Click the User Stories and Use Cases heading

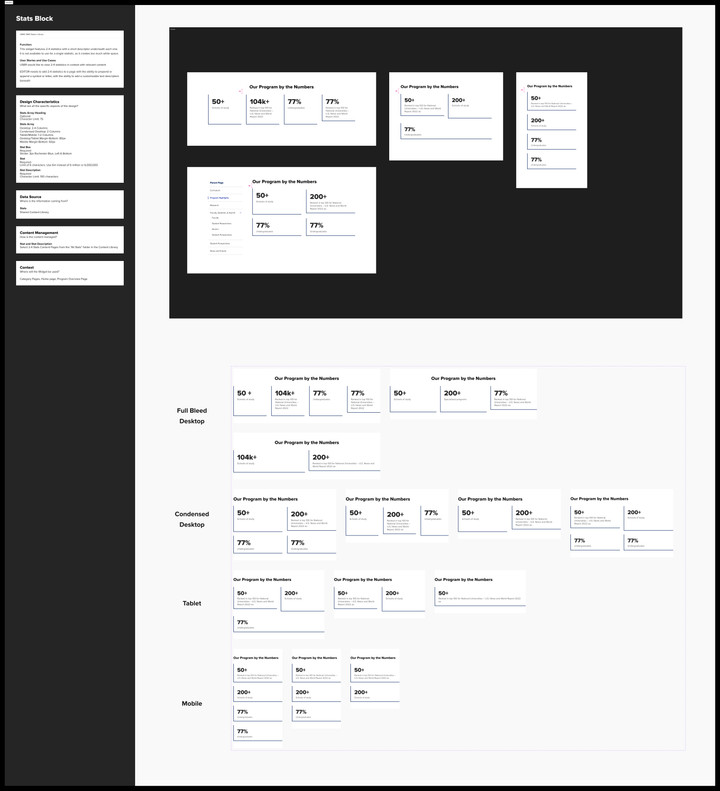(x=38, y=60)
